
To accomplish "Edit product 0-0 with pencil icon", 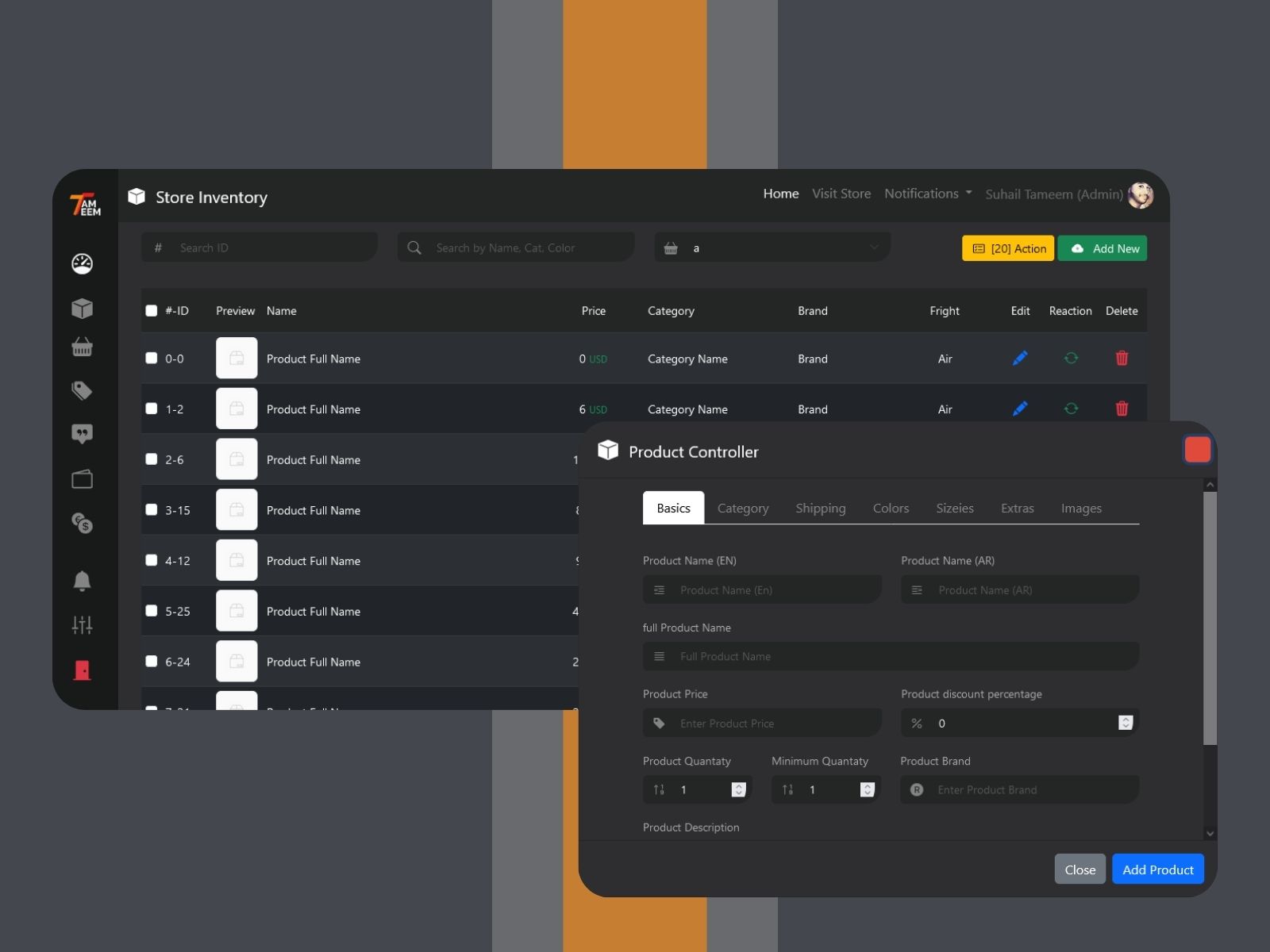I will 1020,359.
